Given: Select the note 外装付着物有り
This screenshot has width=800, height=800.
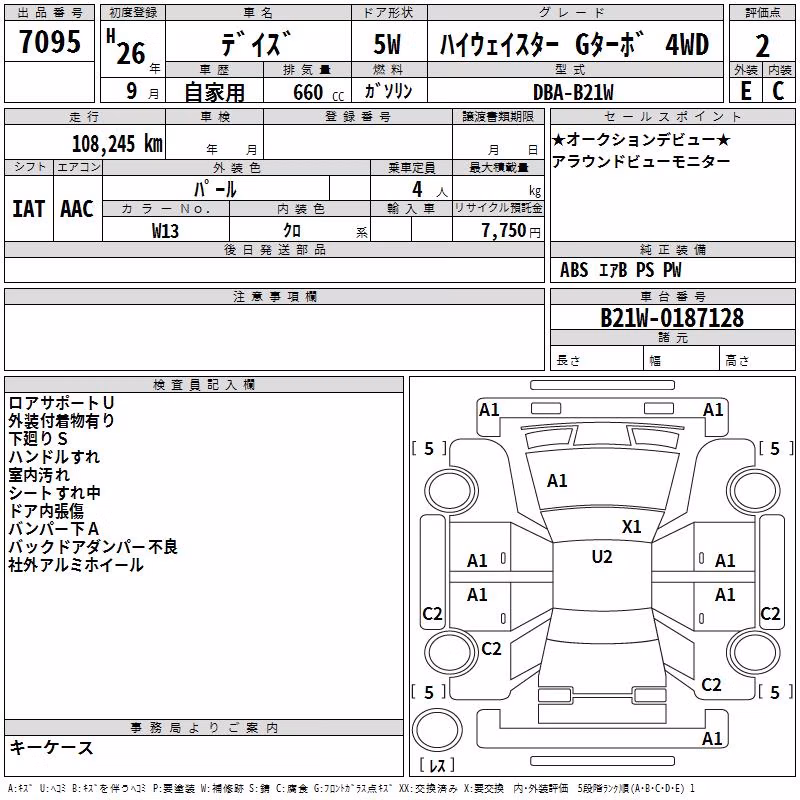Looking at the screenshot, I should 61,421.
